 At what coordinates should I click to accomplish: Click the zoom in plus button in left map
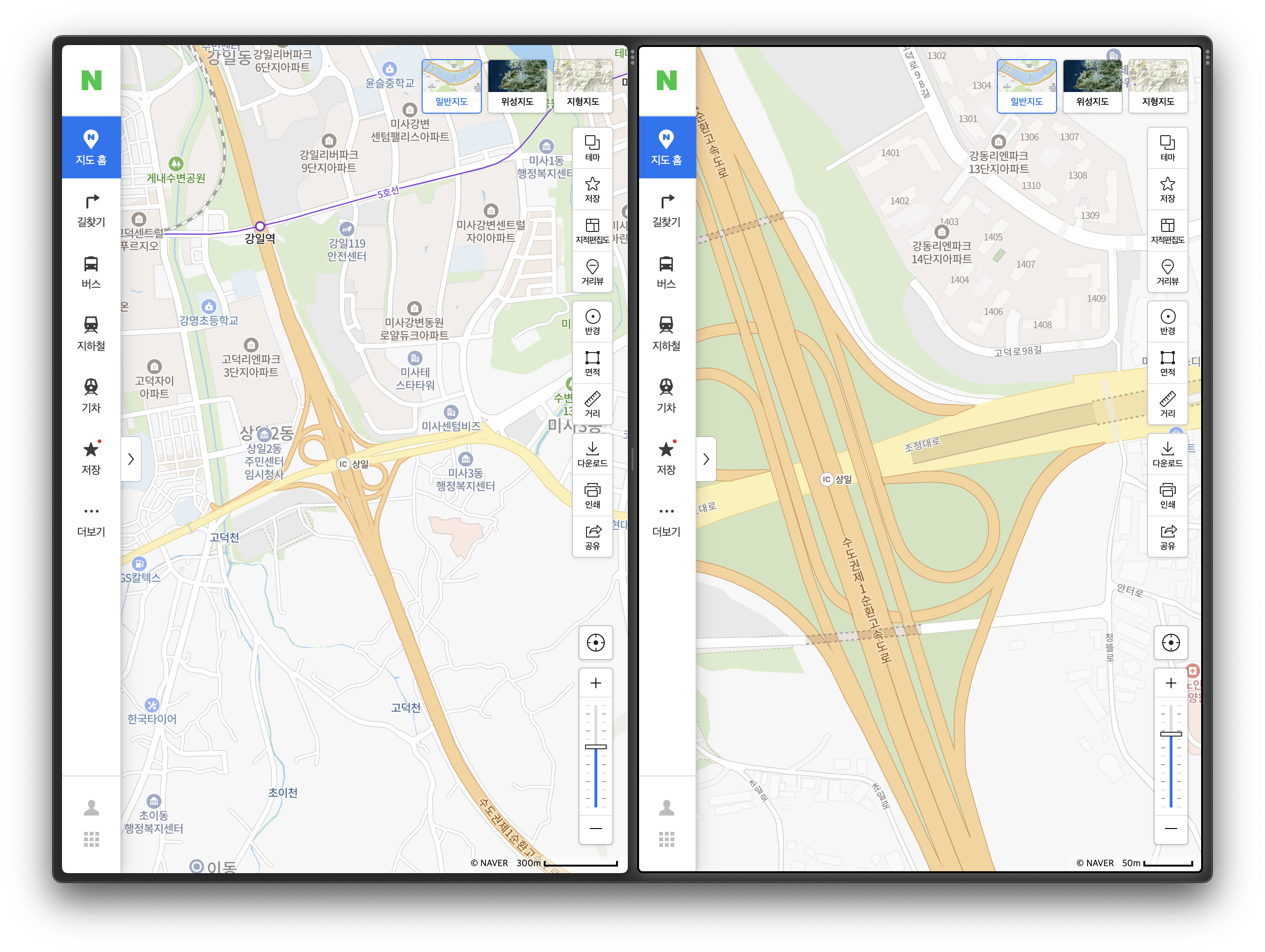(x=595, y=683)
